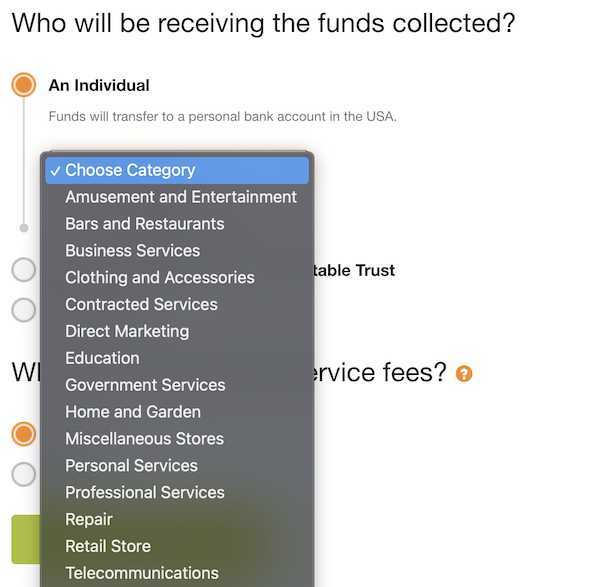Pick Choose Category in the dropdown
Viewport: 600px width, 587px height.
click(x=177, y=170)
